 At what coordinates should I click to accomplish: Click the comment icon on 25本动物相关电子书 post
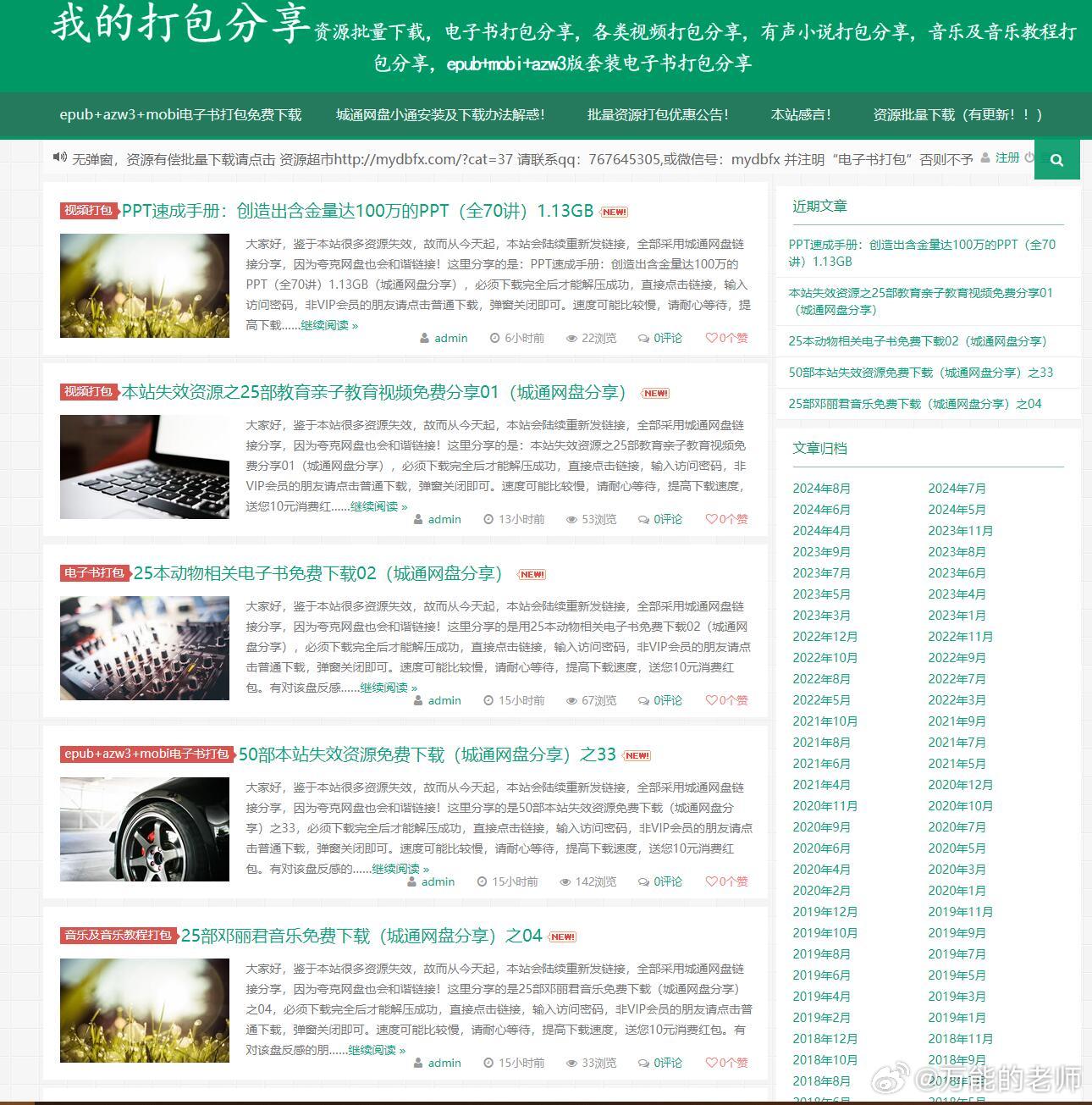(643, 701)
